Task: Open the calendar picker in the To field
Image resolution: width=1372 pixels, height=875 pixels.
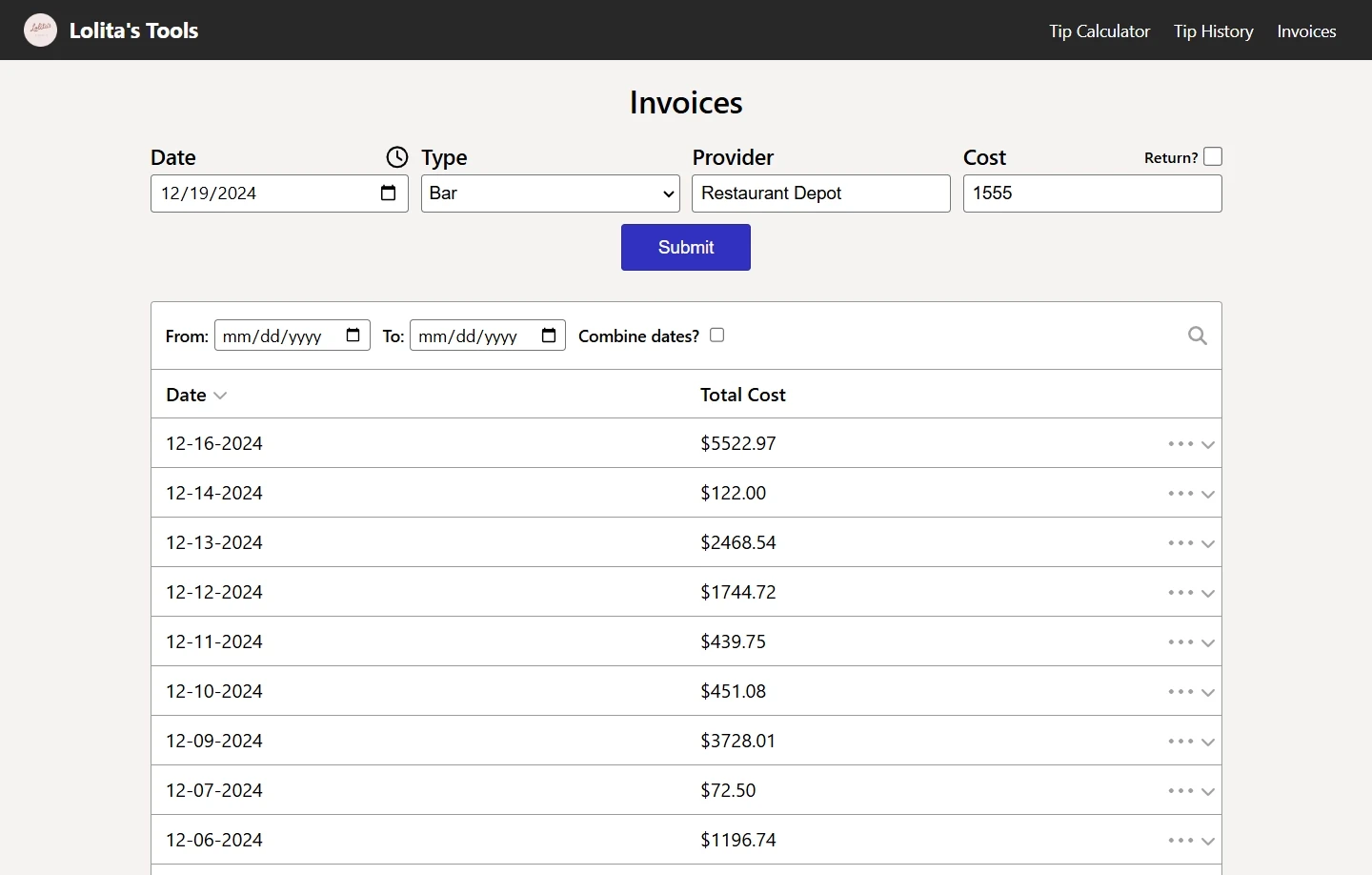Action: [x=548, y=335]
